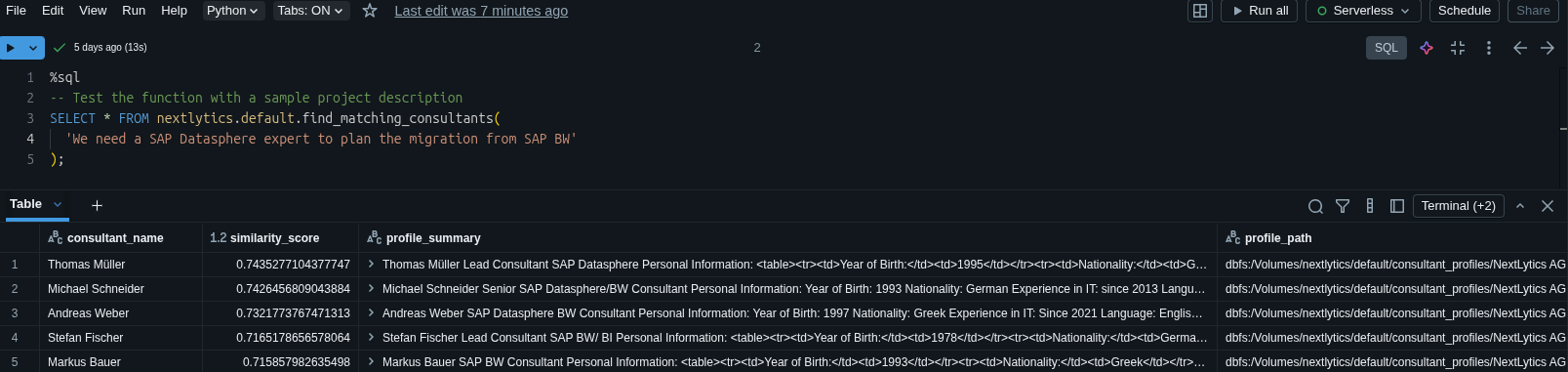Image resolution: width=1568 pixels, height=372 pixels.
Task: Click the AI assistant sparkle icon
Action: pyautogui.click(x=1427, y=48)
